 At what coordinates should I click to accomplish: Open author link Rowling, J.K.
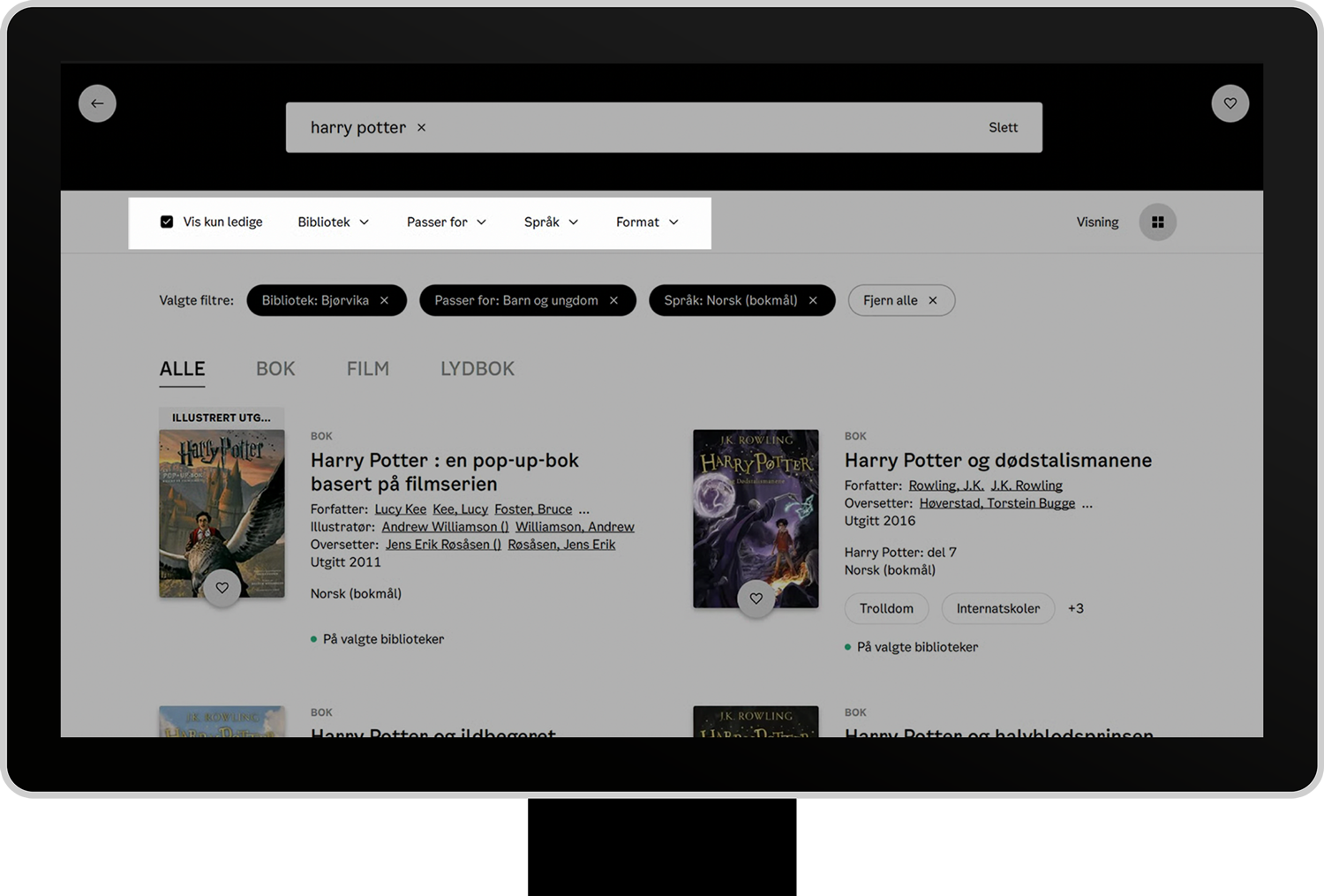click(x=945, y=486)
